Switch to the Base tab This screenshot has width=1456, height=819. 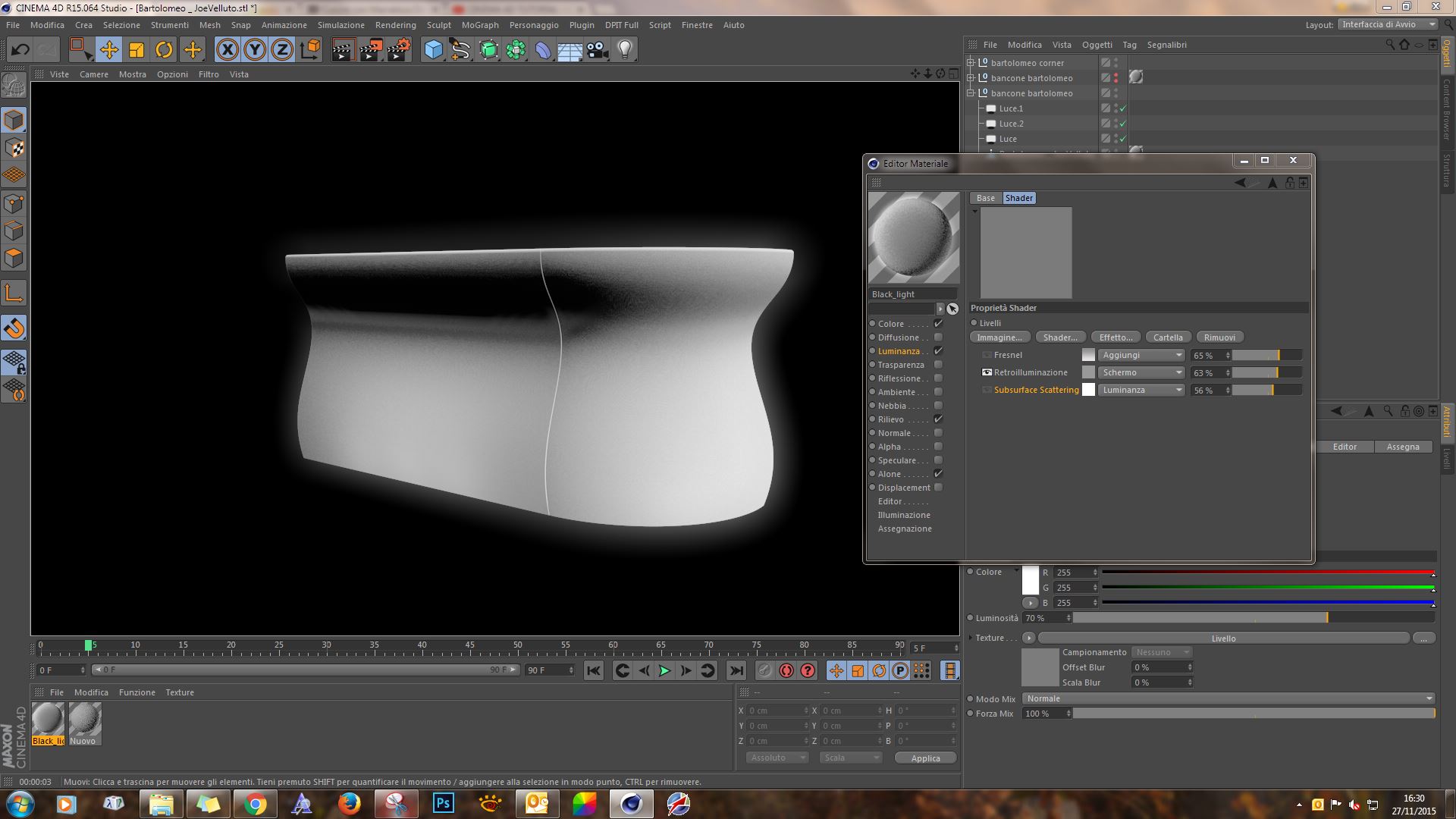click(x=985, y=198)
